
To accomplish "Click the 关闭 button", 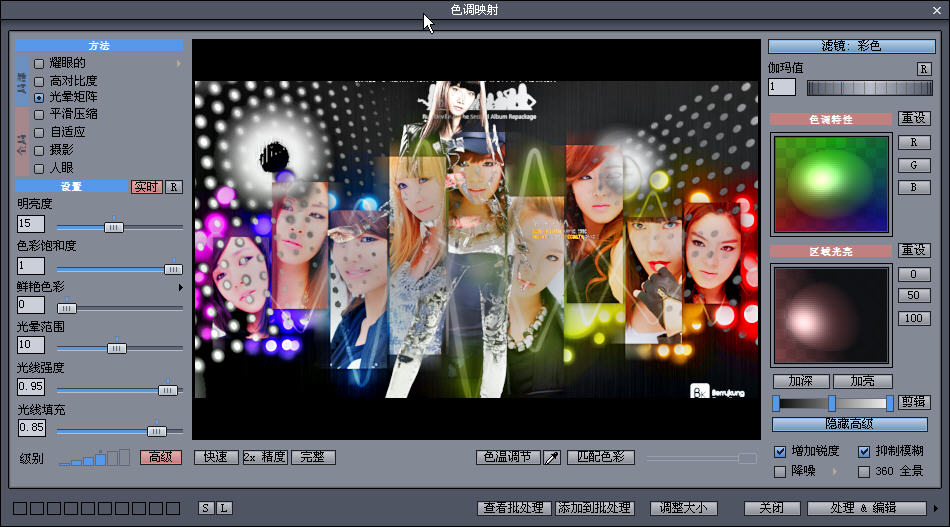I will pyautogui.click(x=772, y=508).
